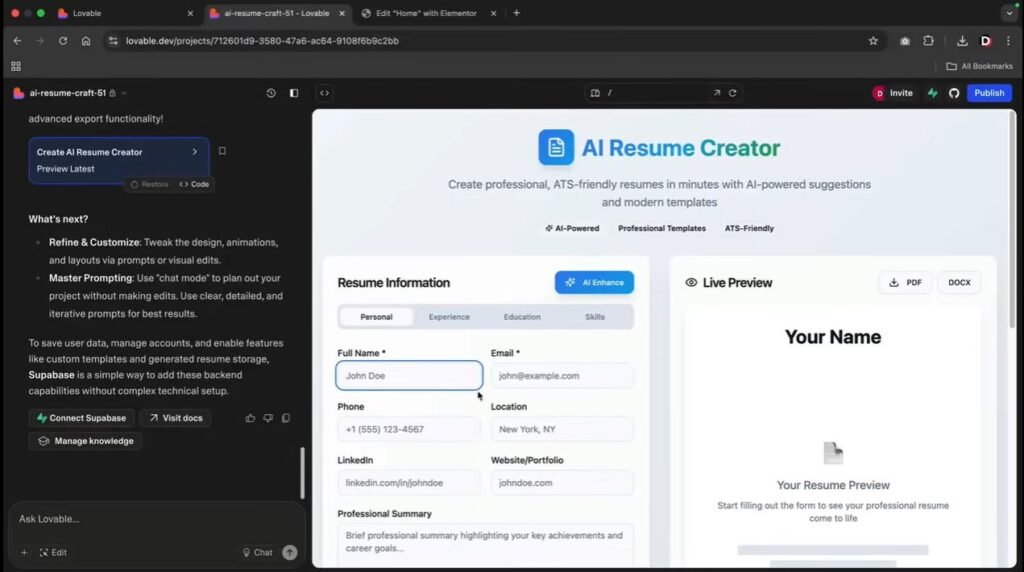
Task: Focus the Email input field
Action: [x=562, y=375]
